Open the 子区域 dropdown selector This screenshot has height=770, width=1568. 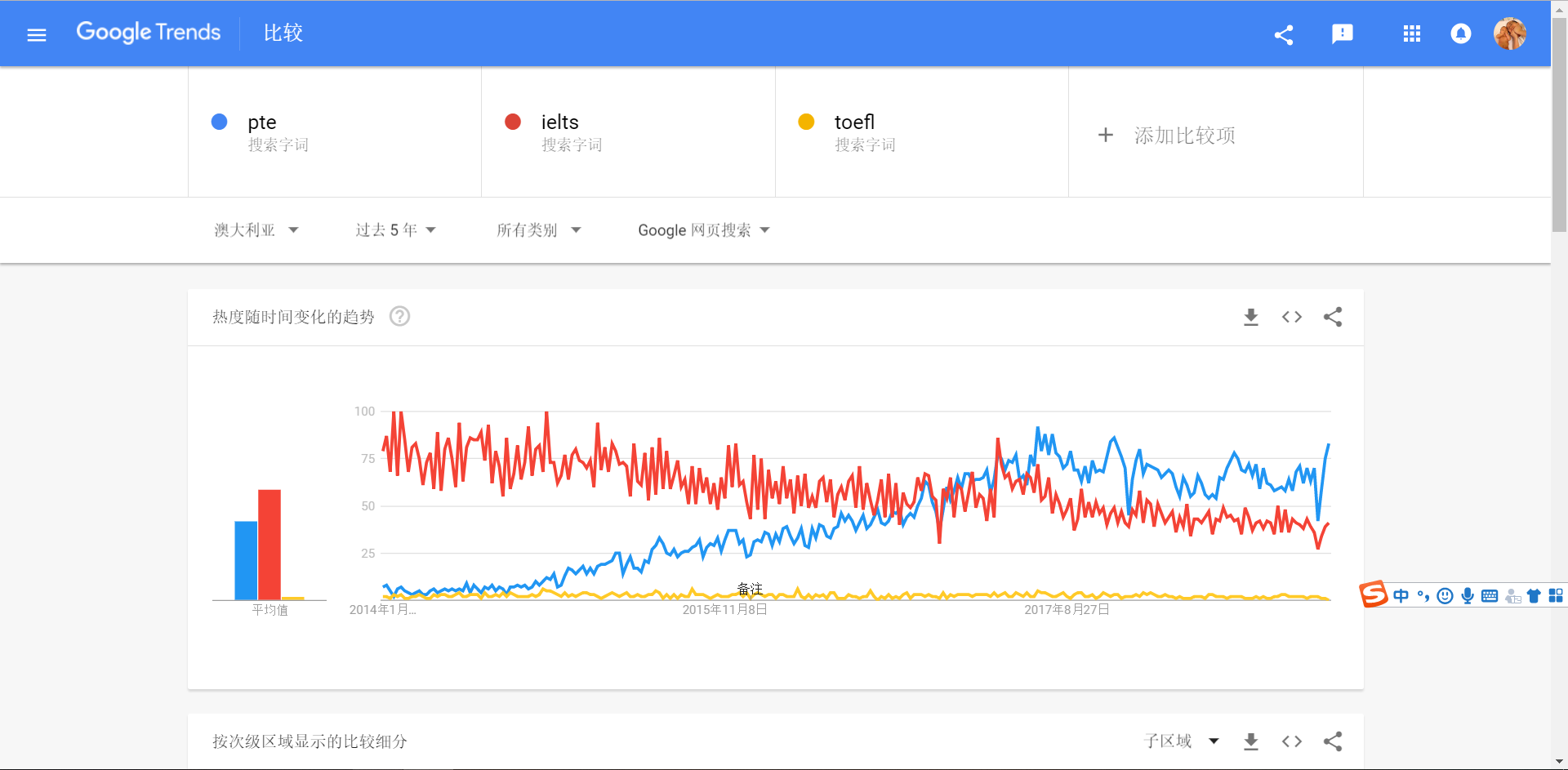click(x=1182, y=741)
